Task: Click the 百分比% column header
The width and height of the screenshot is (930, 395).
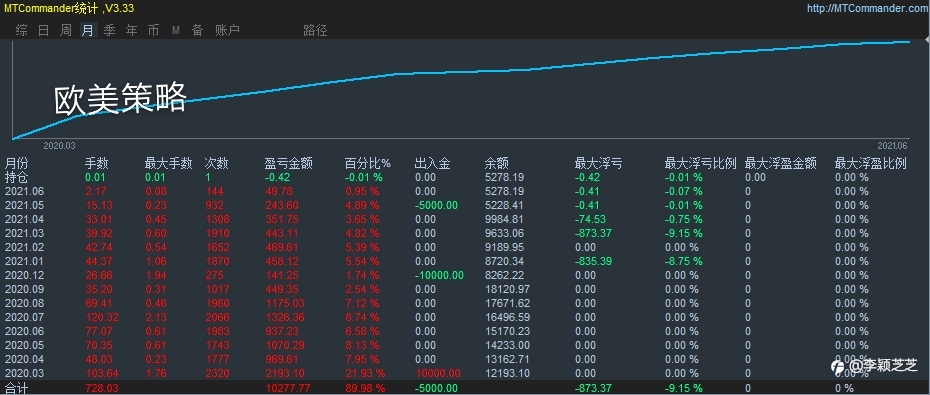Action: [368, 163]
